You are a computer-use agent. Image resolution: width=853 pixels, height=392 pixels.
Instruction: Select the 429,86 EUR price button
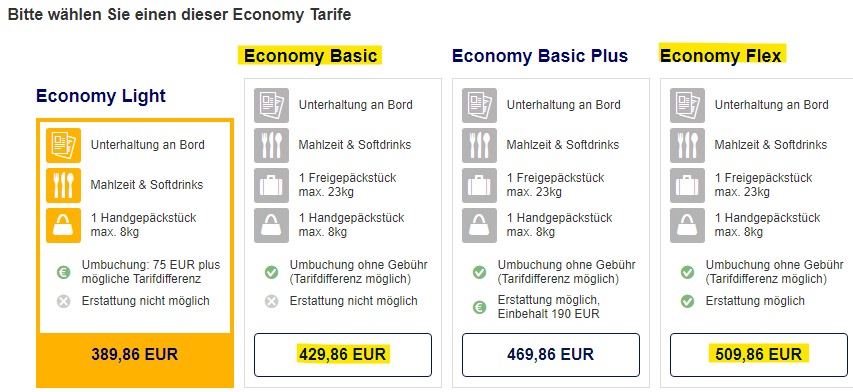click(343, 355)
